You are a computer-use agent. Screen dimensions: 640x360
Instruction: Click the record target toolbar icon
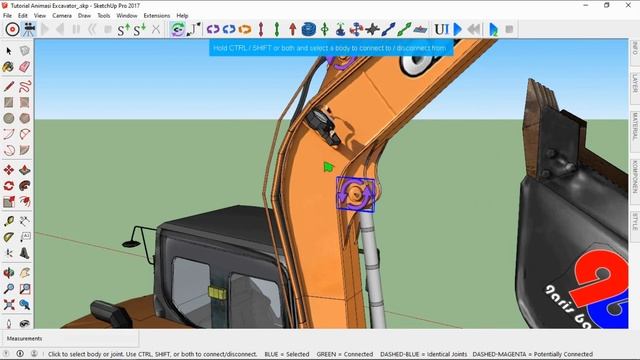tap(12, 29)
